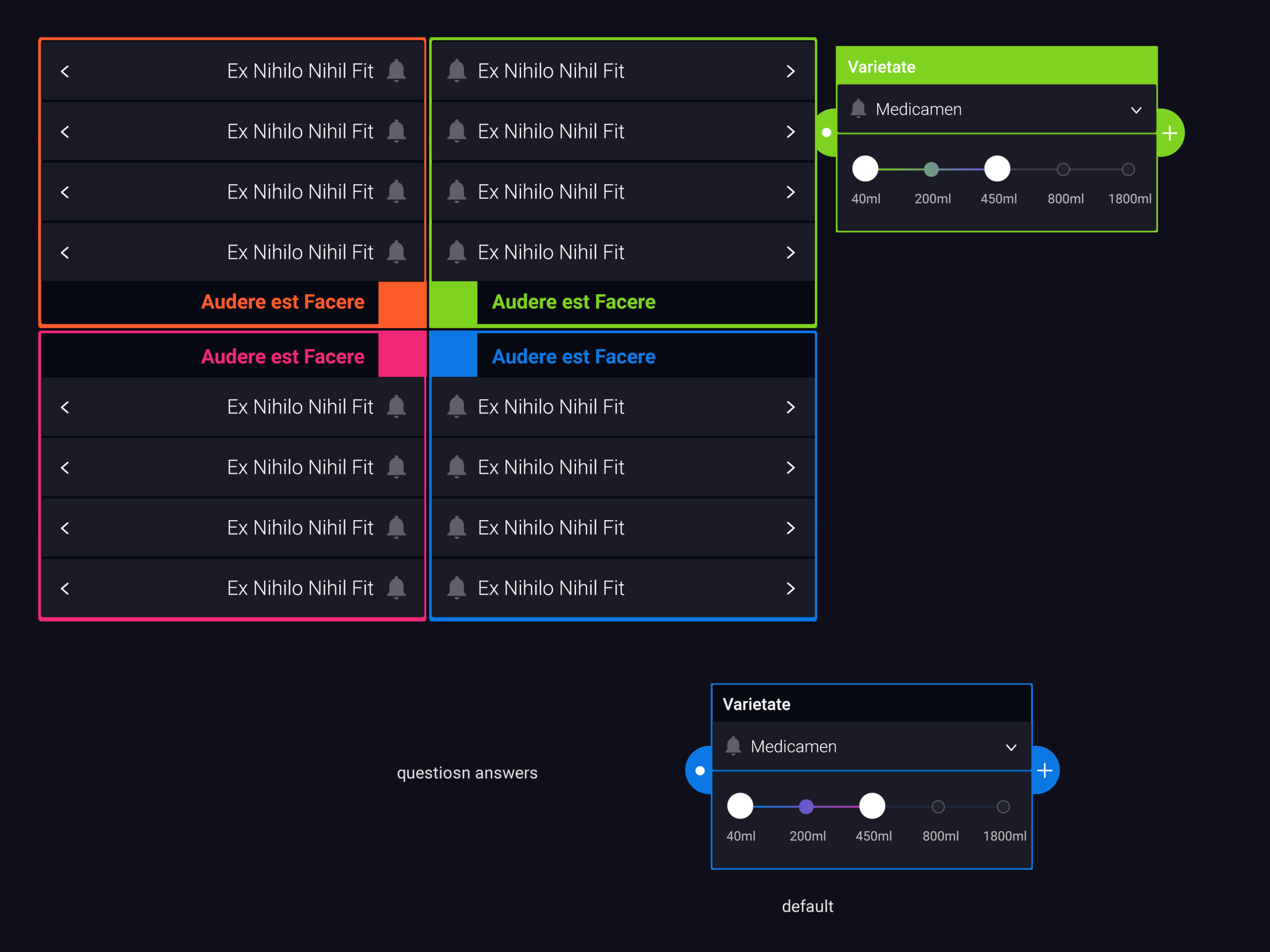Image resolution: width=1270 pixels, height=952 pixels.
Task: Click the bell icon in the third green list row
Action: pyautogui.click(x=457, y=191)
